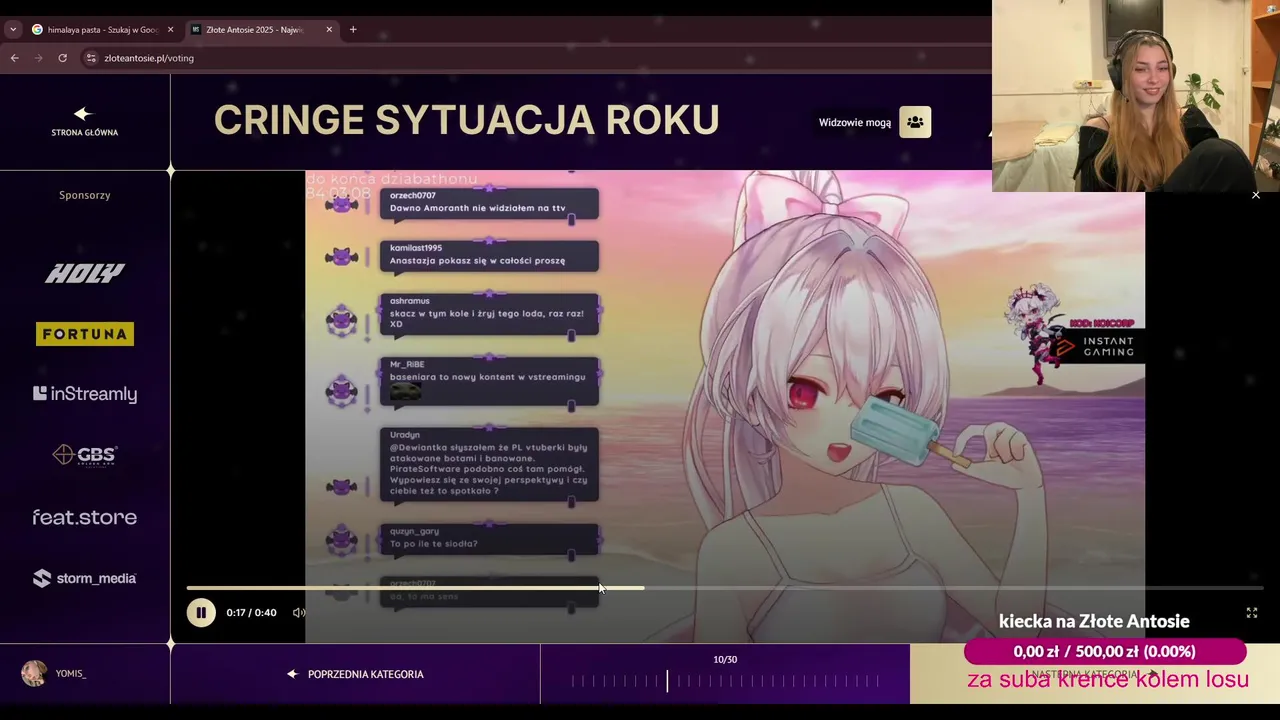Screen dimensions: 1280x720
Task: Open the Strona Główna link
Action: (85, 132)
